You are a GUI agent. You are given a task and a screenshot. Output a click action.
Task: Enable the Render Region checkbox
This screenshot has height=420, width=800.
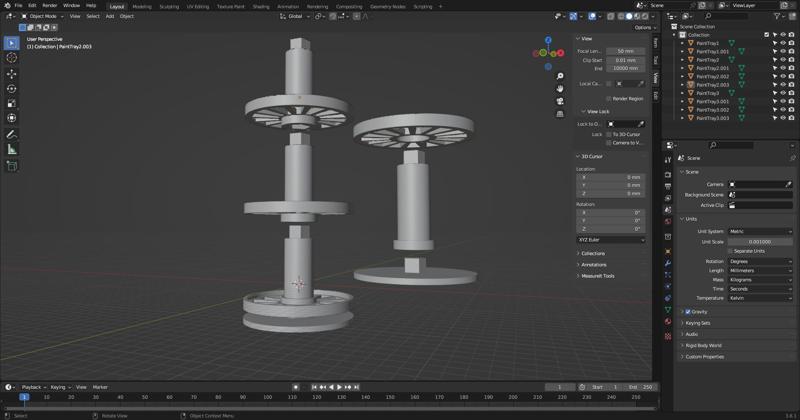point(609,98)
